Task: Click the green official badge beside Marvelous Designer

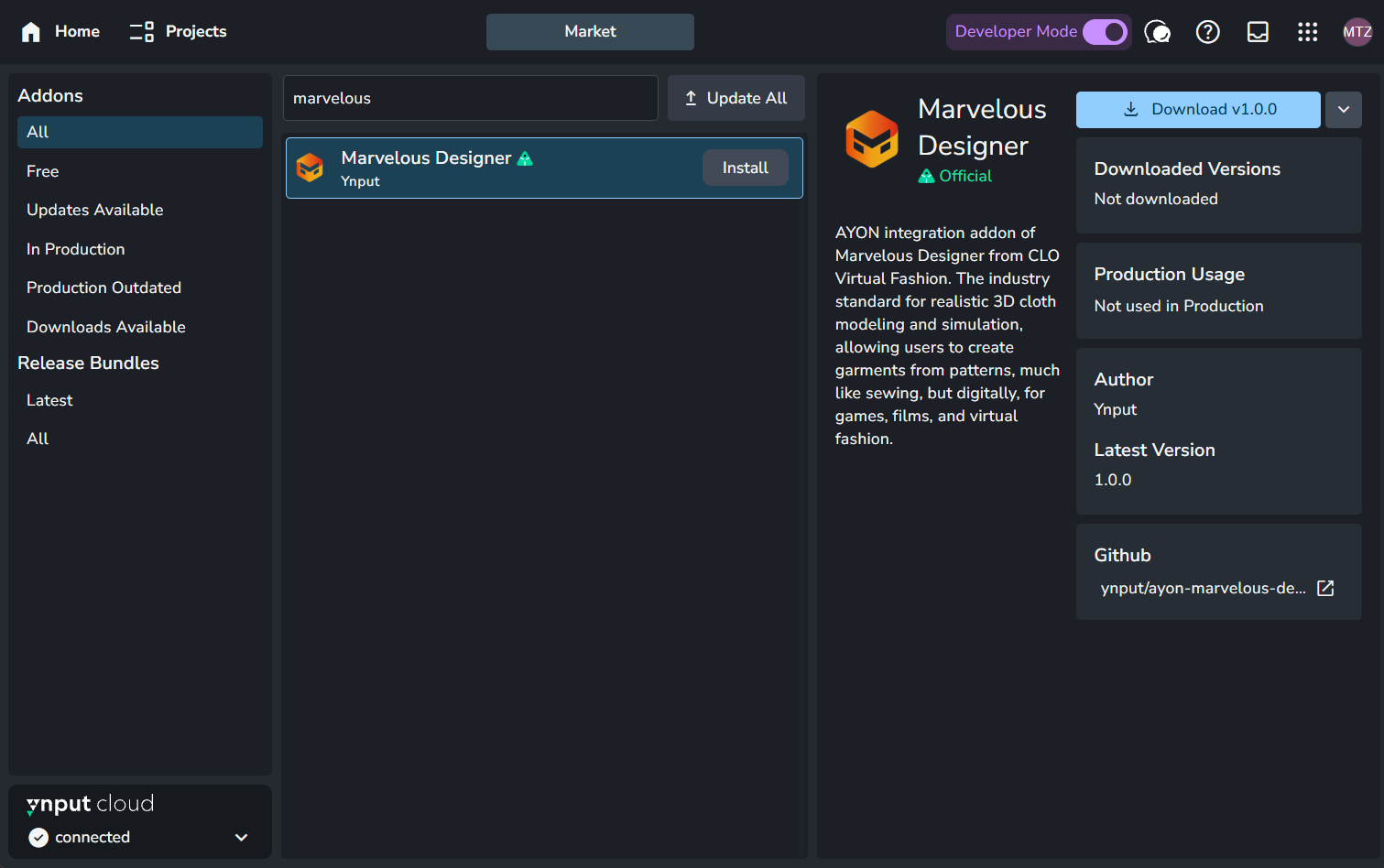Action: (525, 158)
